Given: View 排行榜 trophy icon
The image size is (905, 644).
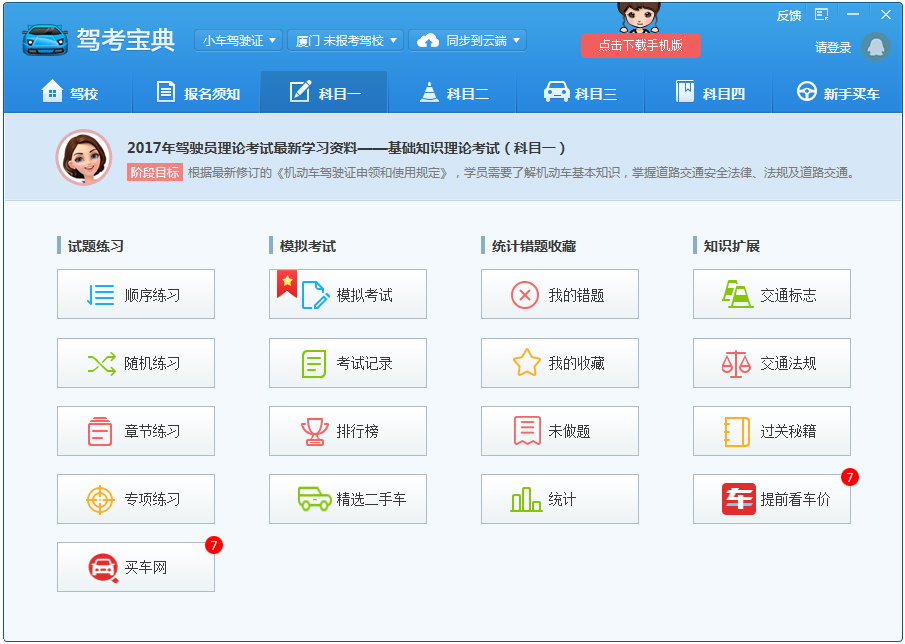Looking at the screenshot, I should pyautogui.click(x=314, y=431).
